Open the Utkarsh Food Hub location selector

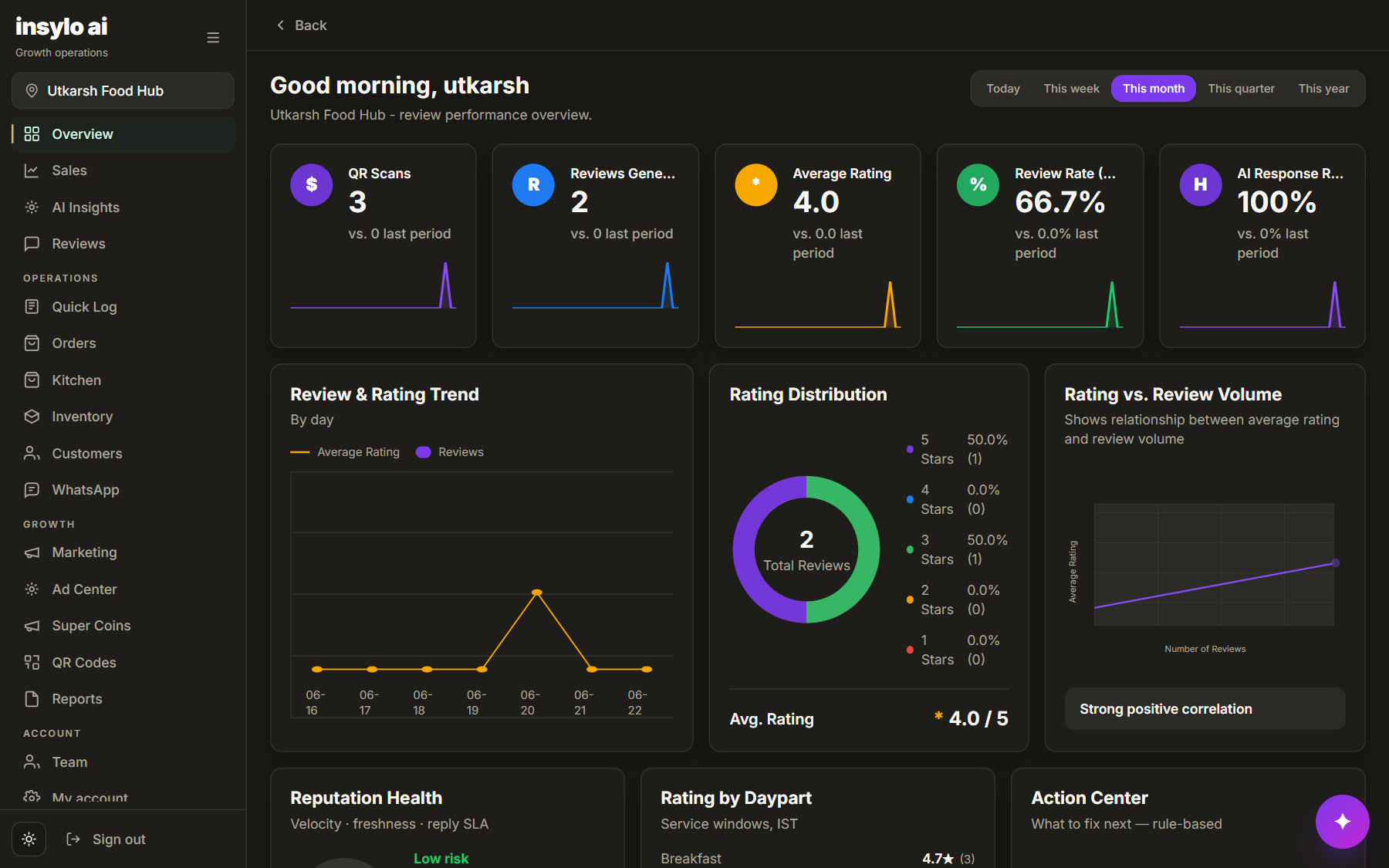[x=123, y=91]
